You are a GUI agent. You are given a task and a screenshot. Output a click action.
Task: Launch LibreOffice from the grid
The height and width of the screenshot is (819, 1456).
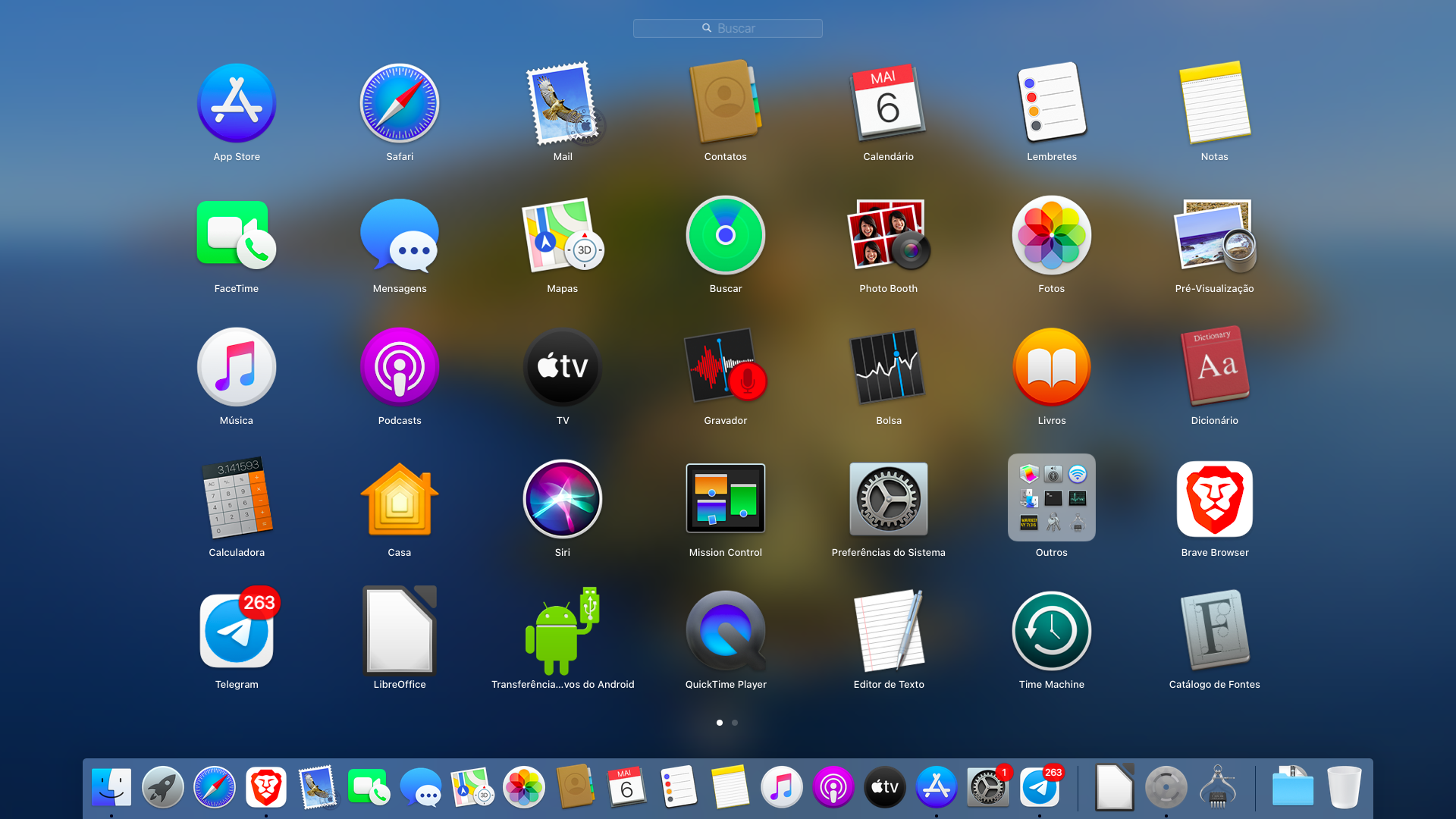[x=399, y=631]
